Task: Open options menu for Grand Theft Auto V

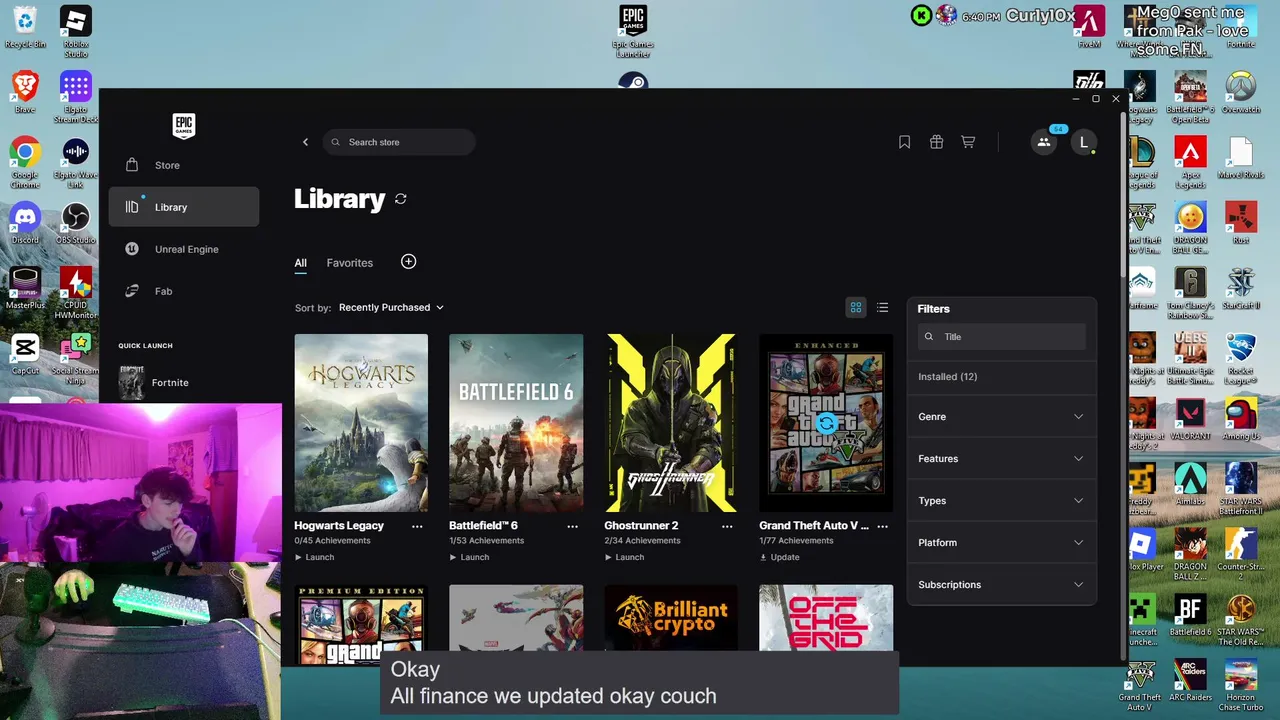Action: [x=882, y=526]
